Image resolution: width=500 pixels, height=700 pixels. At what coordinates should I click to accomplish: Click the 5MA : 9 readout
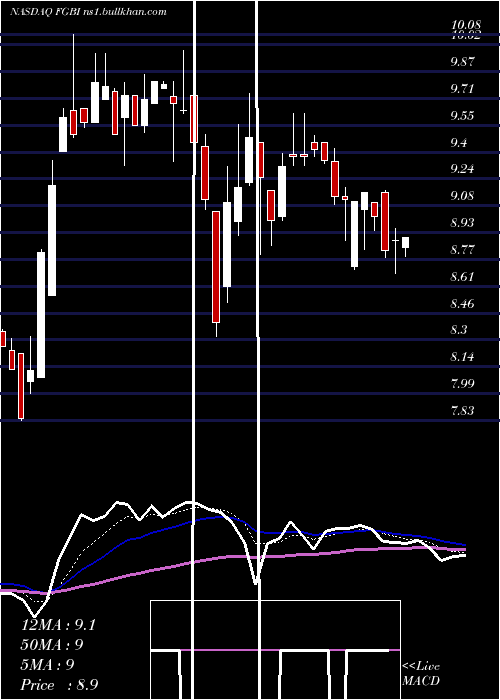click(x=47, y=665)
